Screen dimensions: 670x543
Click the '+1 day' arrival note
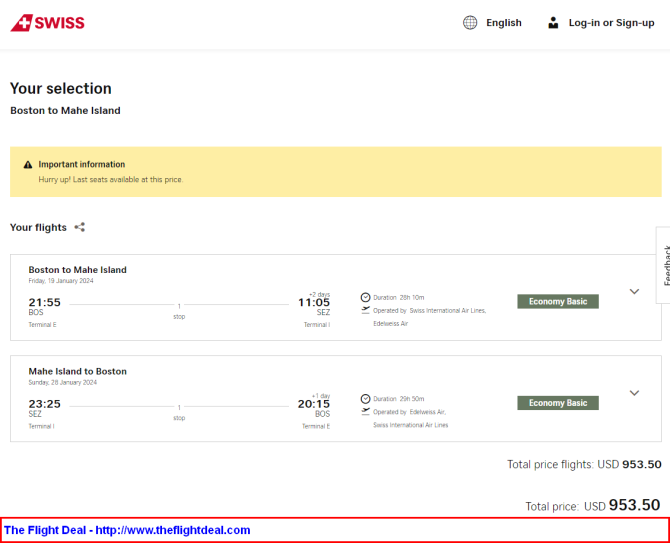point(321,396)
